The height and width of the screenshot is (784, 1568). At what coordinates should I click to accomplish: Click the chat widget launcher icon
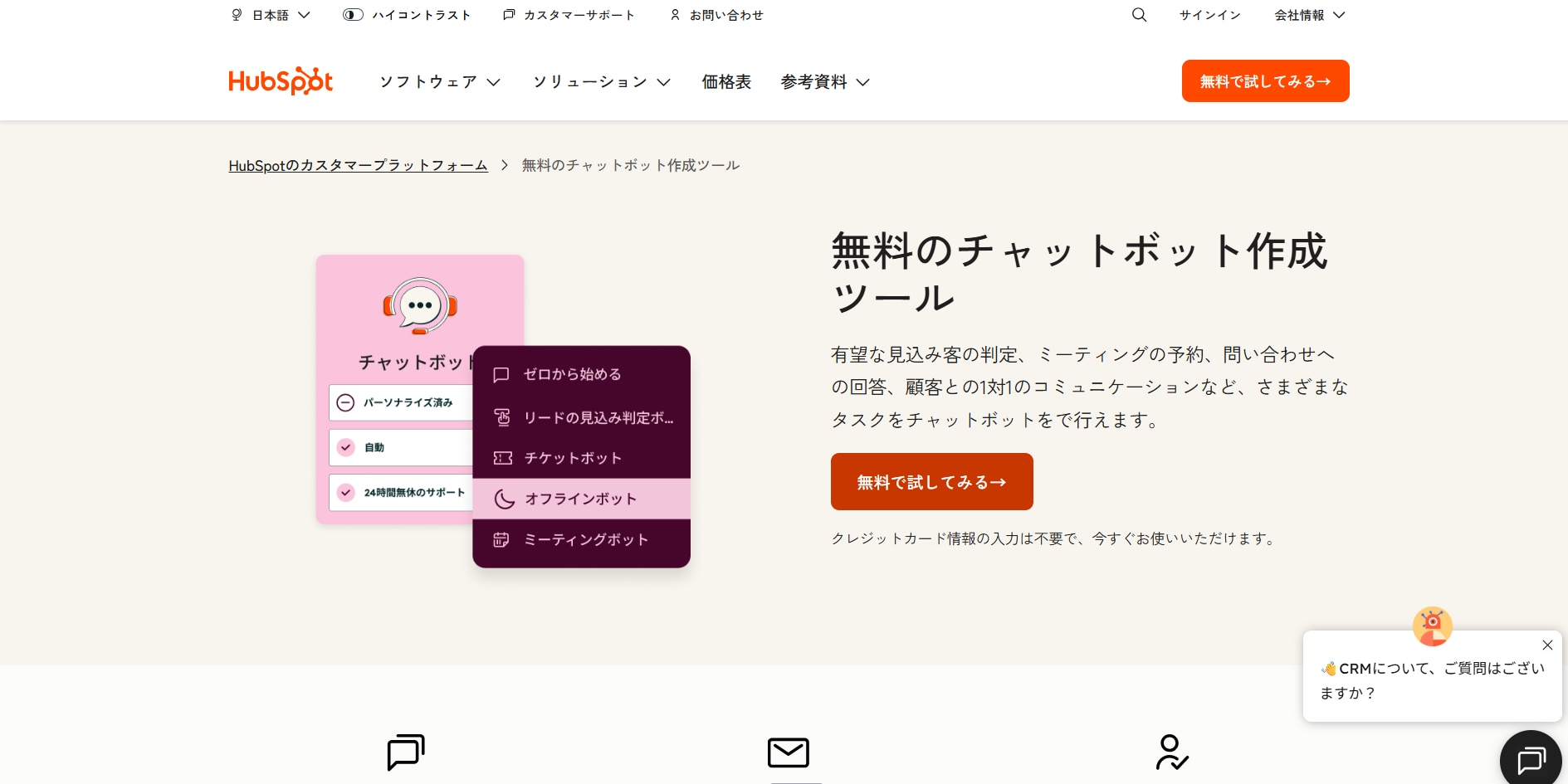[x=1531, y=759]
